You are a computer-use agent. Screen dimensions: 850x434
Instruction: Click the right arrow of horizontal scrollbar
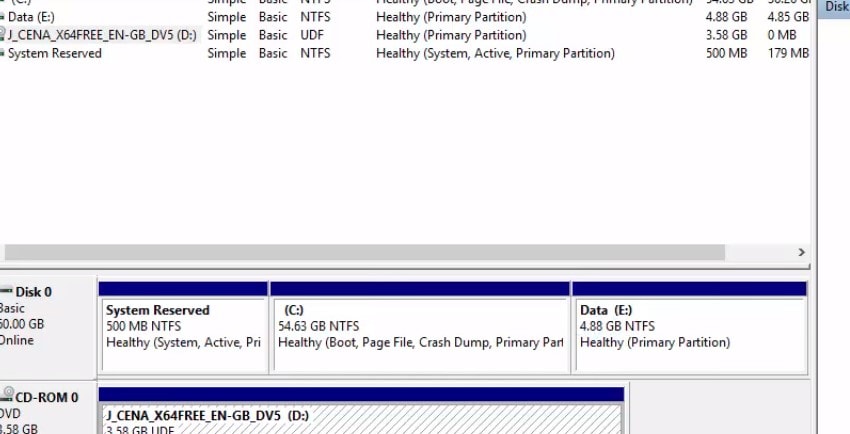tap(801, 252)
